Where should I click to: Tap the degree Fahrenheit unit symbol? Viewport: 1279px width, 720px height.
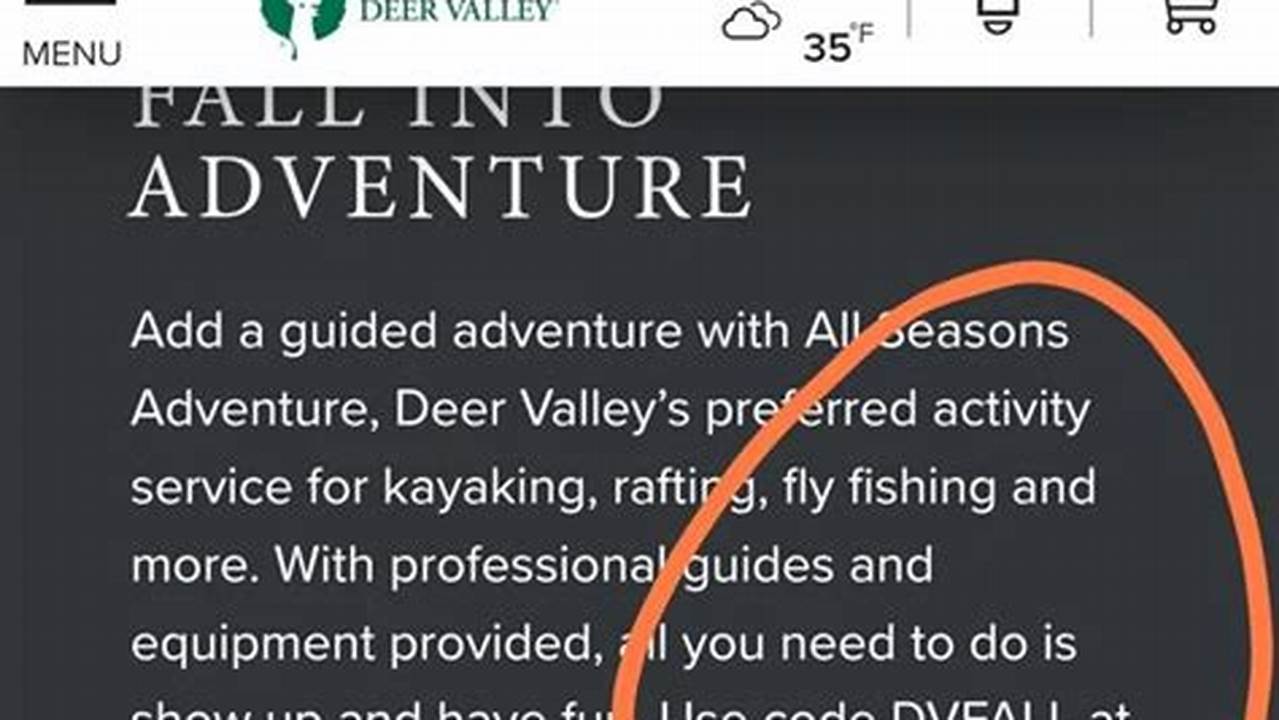[862, 33]
